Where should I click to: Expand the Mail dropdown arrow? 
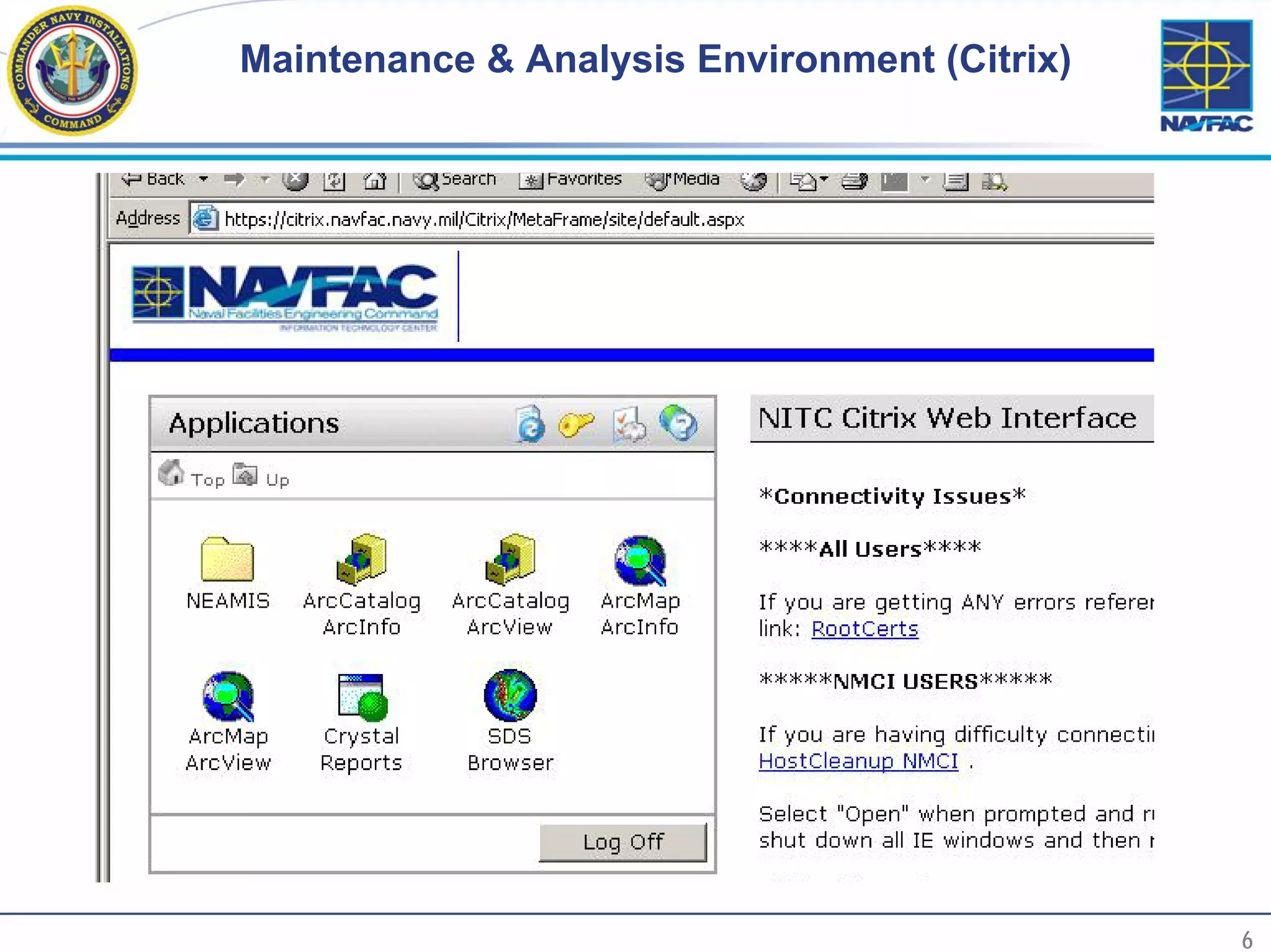coord(824,180)
